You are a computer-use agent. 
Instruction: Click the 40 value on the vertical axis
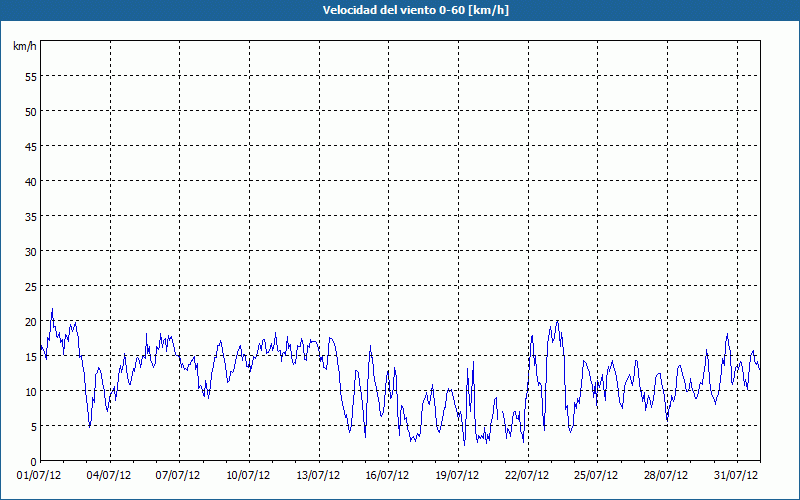[x=31, y=182]
